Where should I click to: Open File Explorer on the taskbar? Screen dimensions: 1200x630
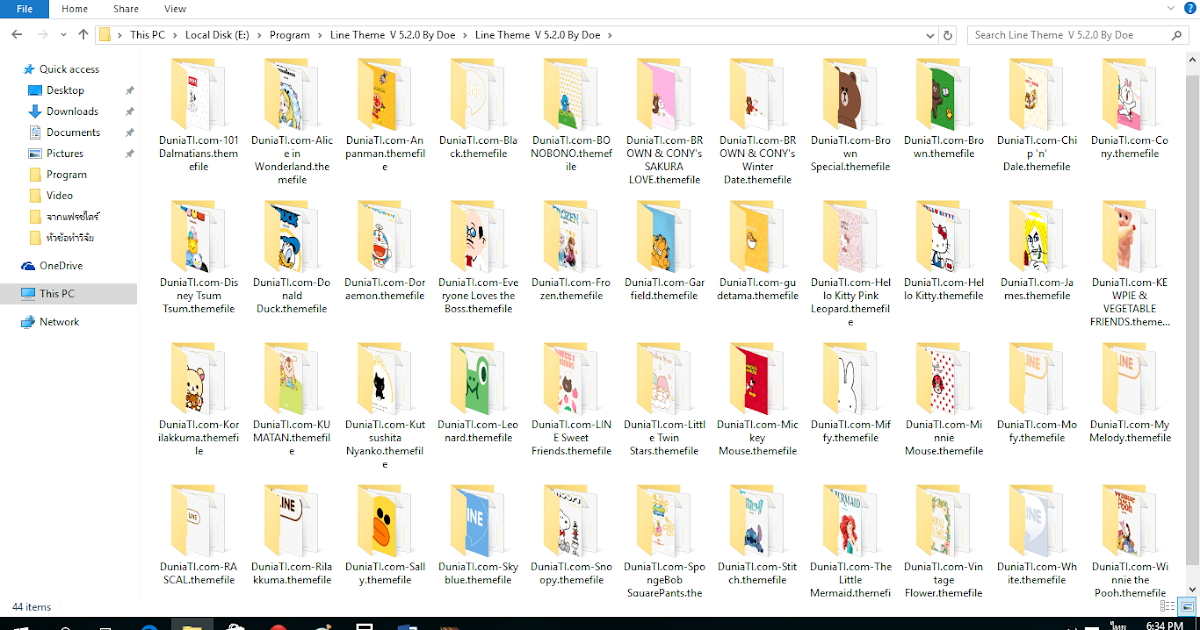point(191,625)
